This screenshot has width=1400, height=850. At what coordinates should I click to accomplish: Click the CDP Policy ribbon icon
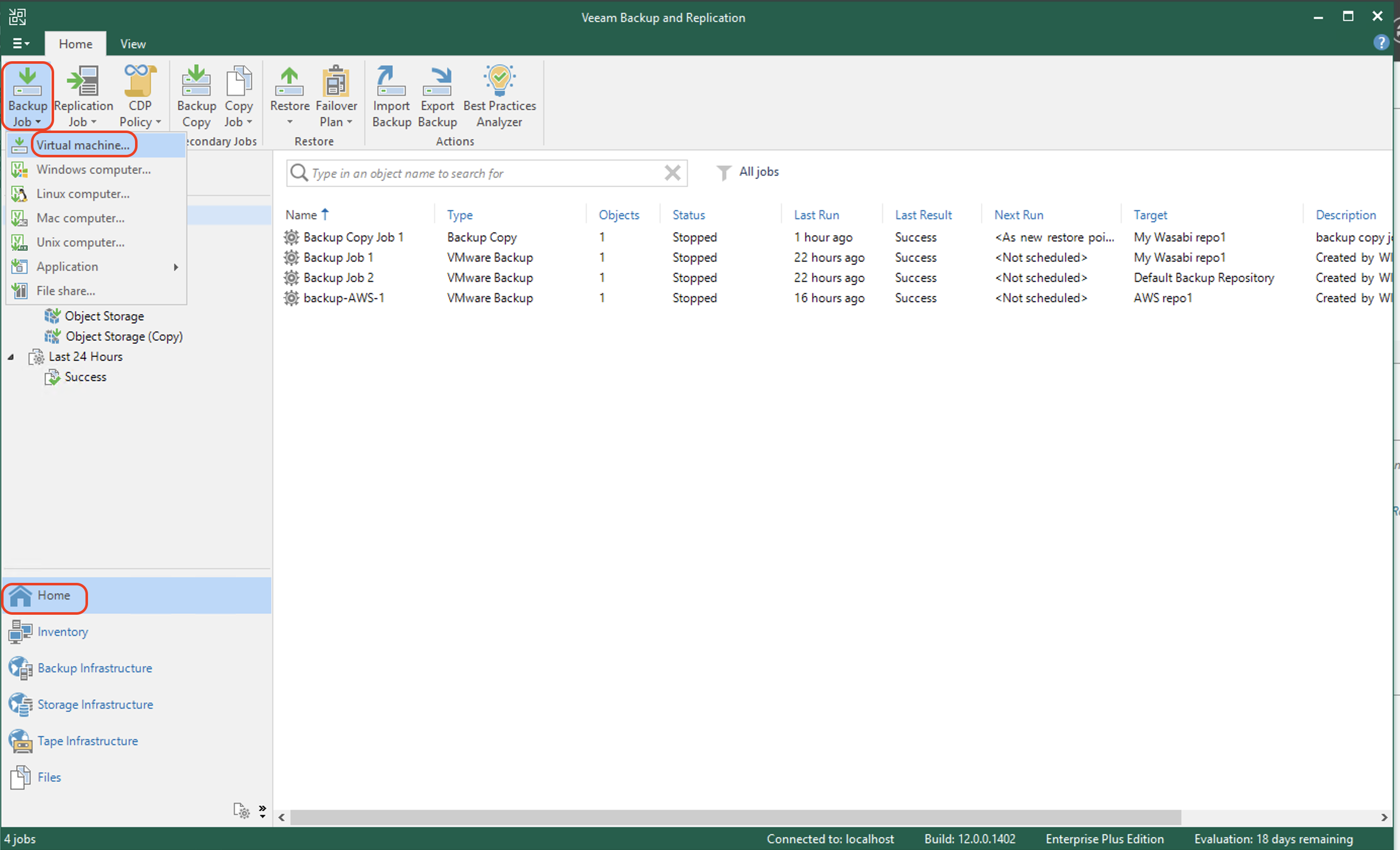click(140, 81)
